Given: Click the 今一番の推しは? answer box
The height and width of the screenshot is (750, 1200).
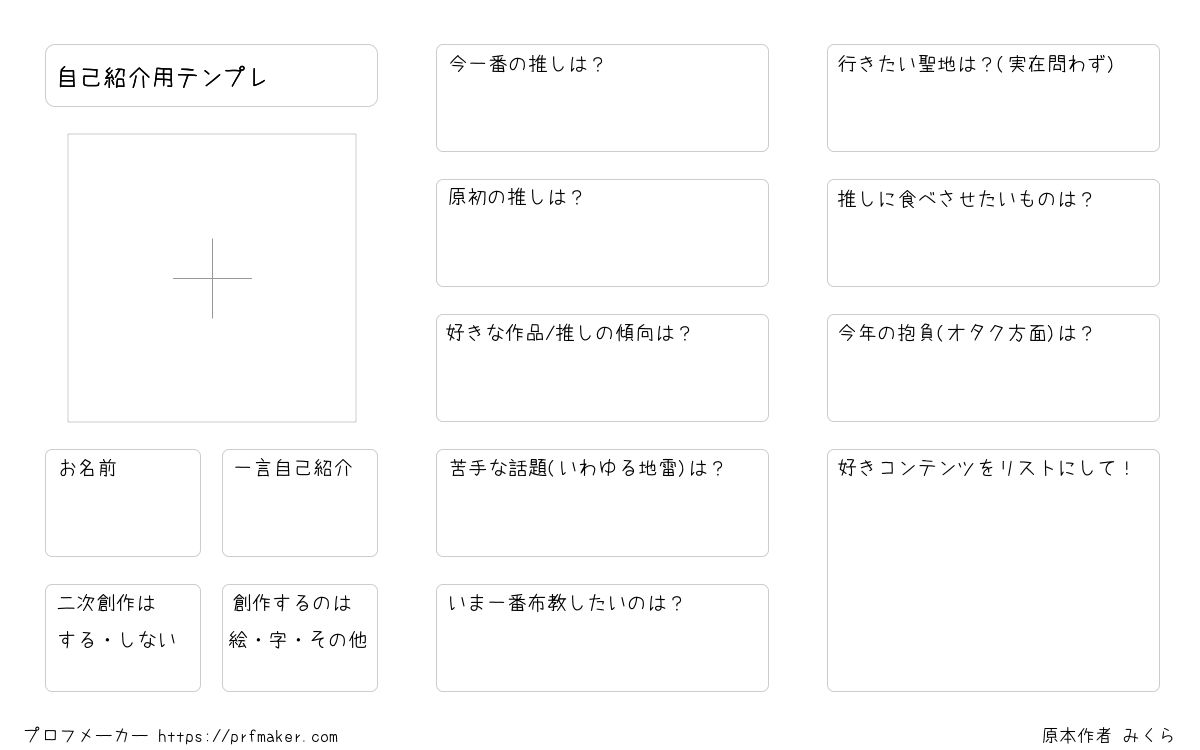Looking at the screenshot, I should click(602, 98).
